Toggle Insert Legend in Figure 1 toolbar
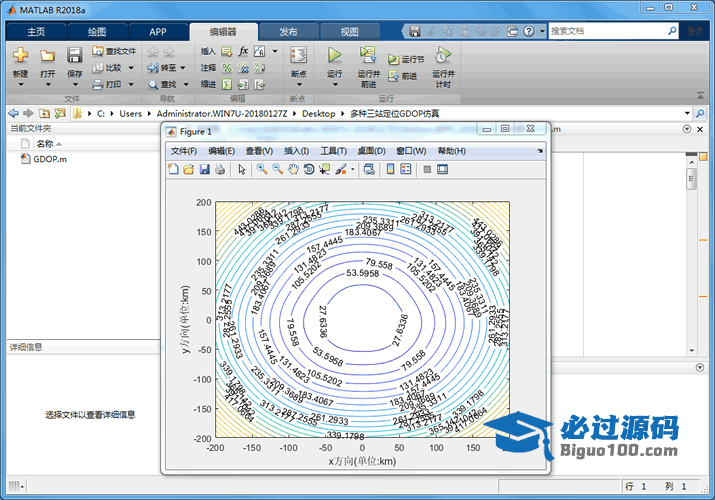The height and width of the screenshot is (500, 715). click(405, 170)
